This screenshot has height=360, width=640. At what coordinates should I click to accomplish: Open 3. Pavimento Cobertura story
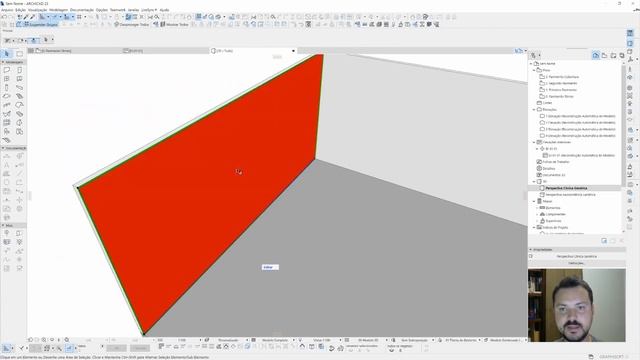(562, 77)
